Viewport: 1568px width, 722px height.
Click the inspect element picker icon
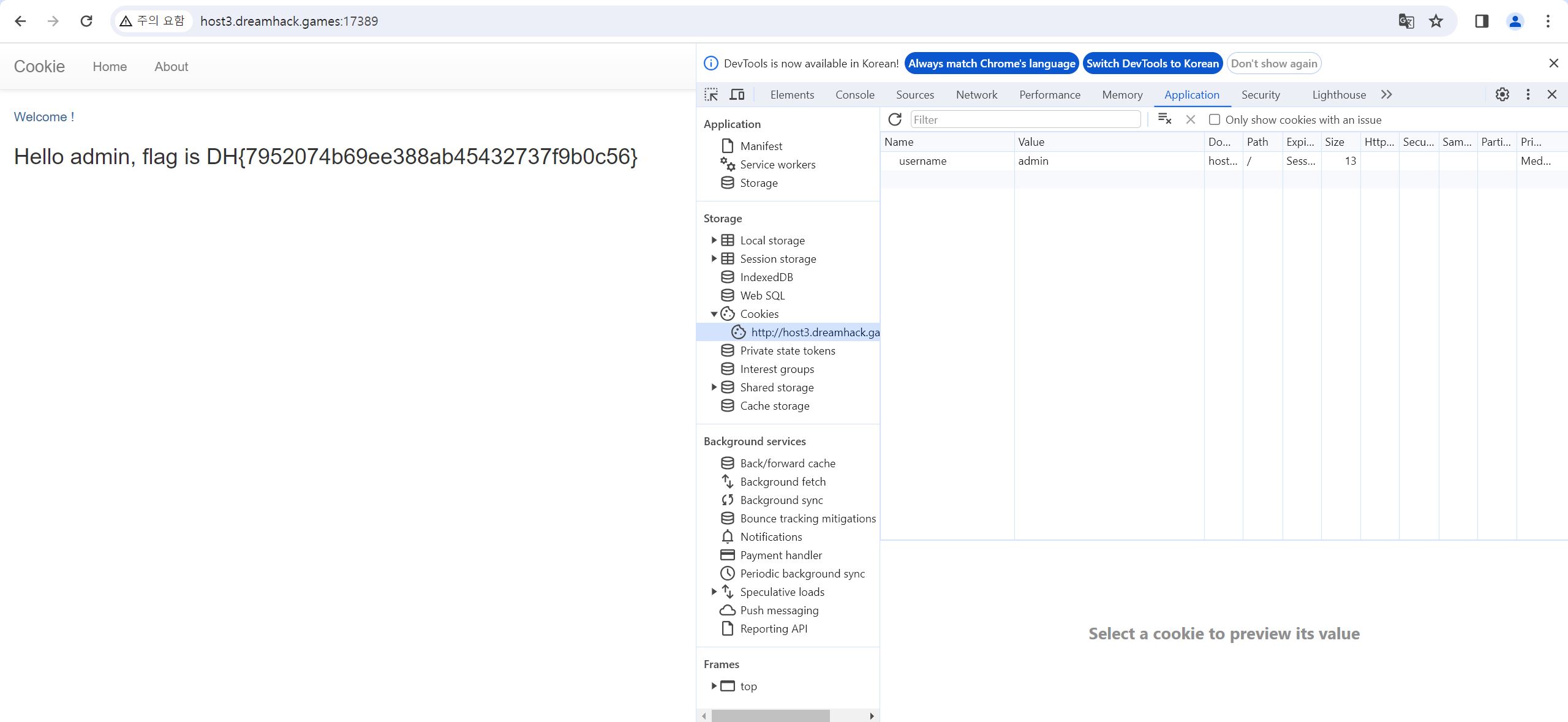[711, 94]
